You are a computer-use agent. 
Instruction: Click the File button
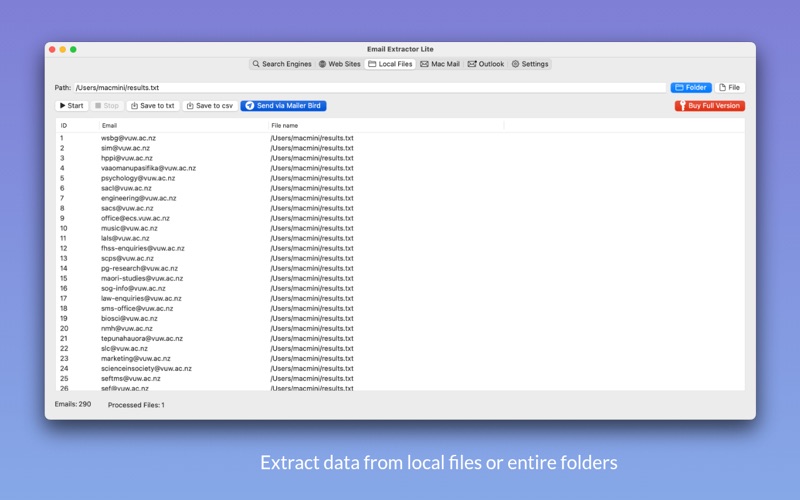tap(730, 87)
